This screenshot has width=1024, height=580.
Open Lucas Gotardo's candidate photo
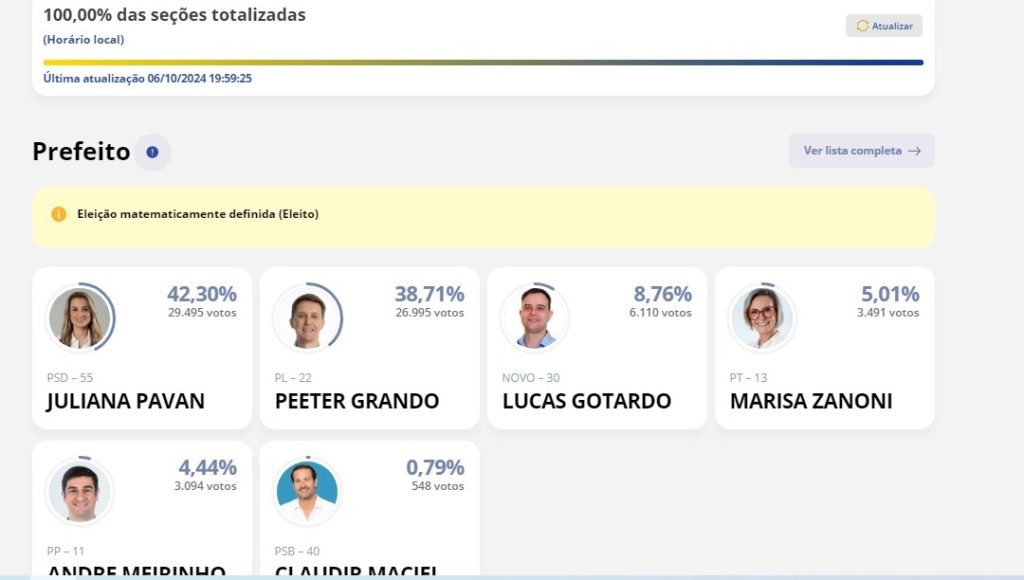535,318
